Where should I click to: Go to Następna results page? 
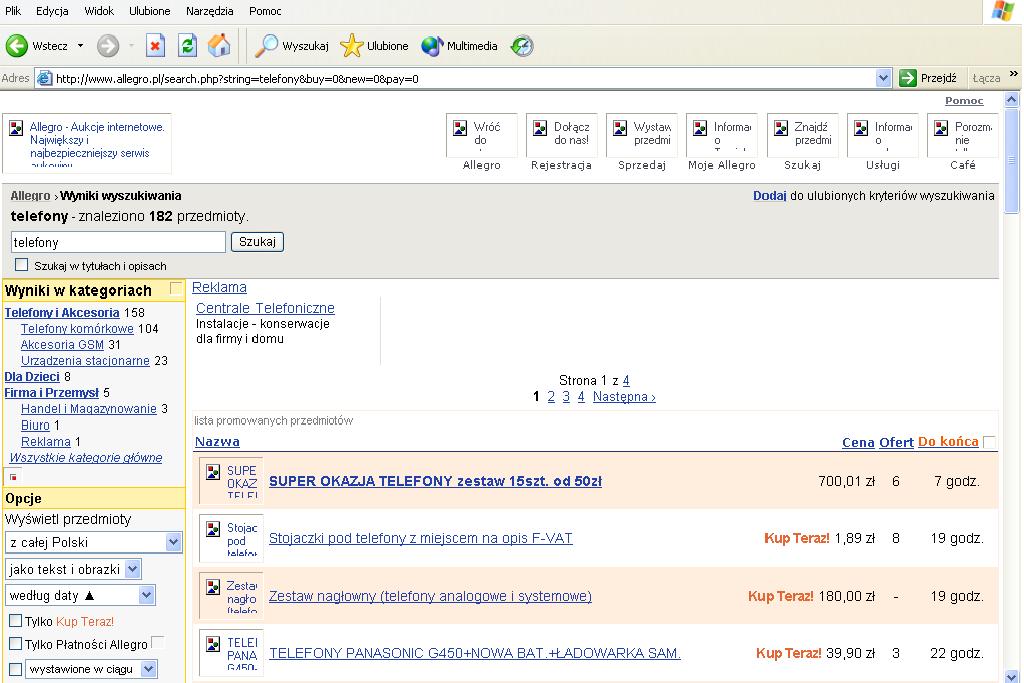point(624,396)
